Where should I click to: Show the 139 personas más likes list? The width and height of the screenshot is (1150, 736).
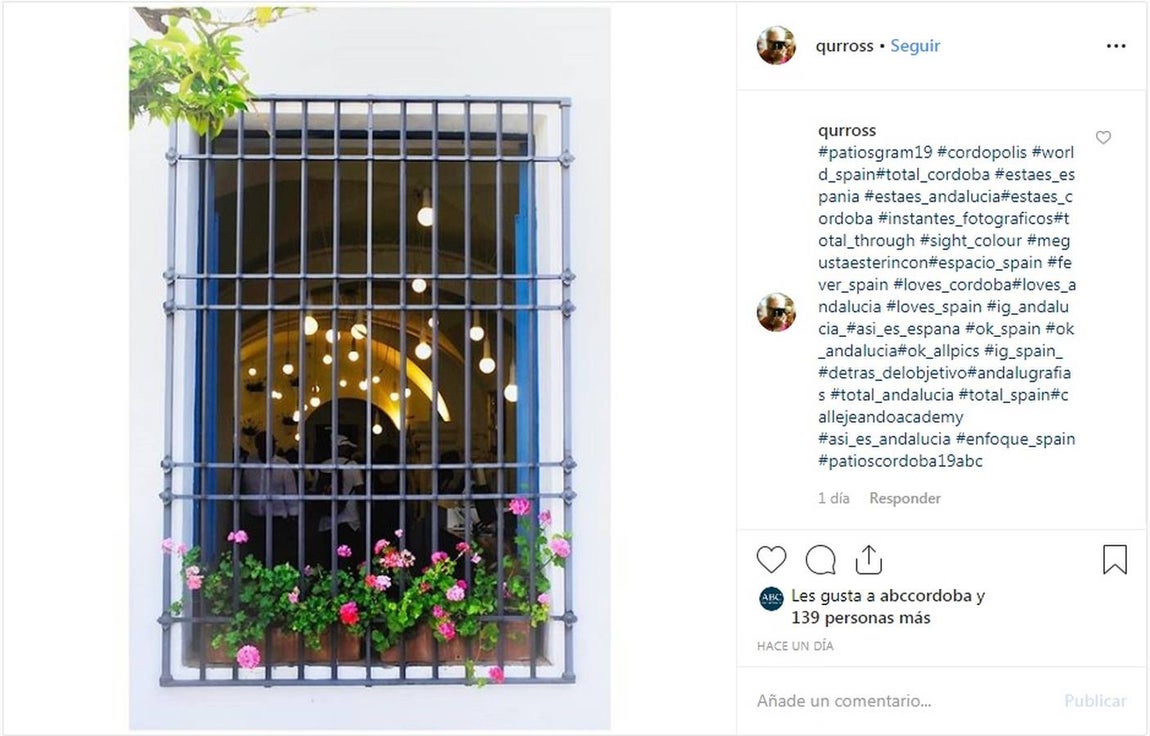point(861,618)
